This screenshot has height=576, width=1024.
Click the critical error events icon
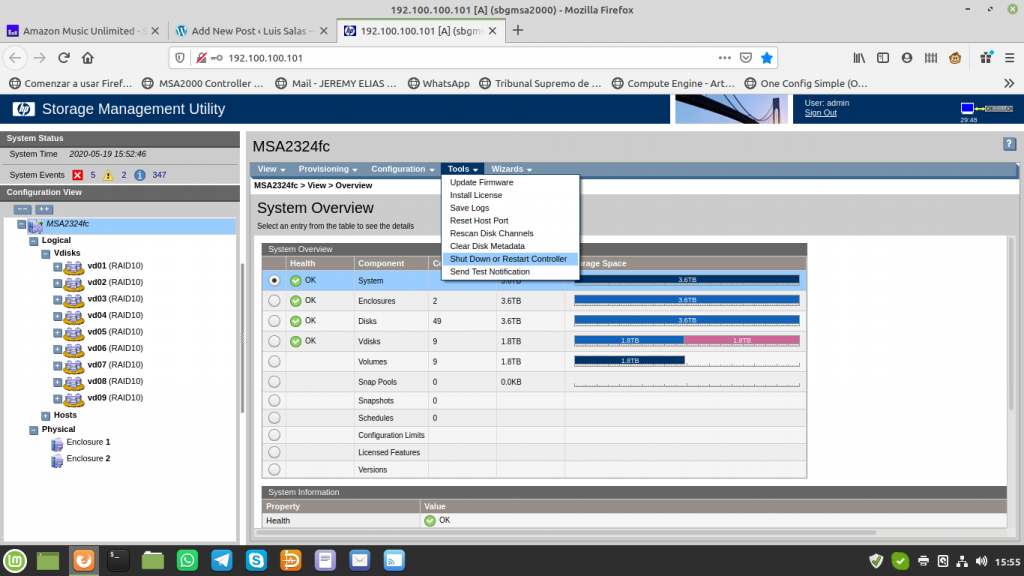(78, 175)
